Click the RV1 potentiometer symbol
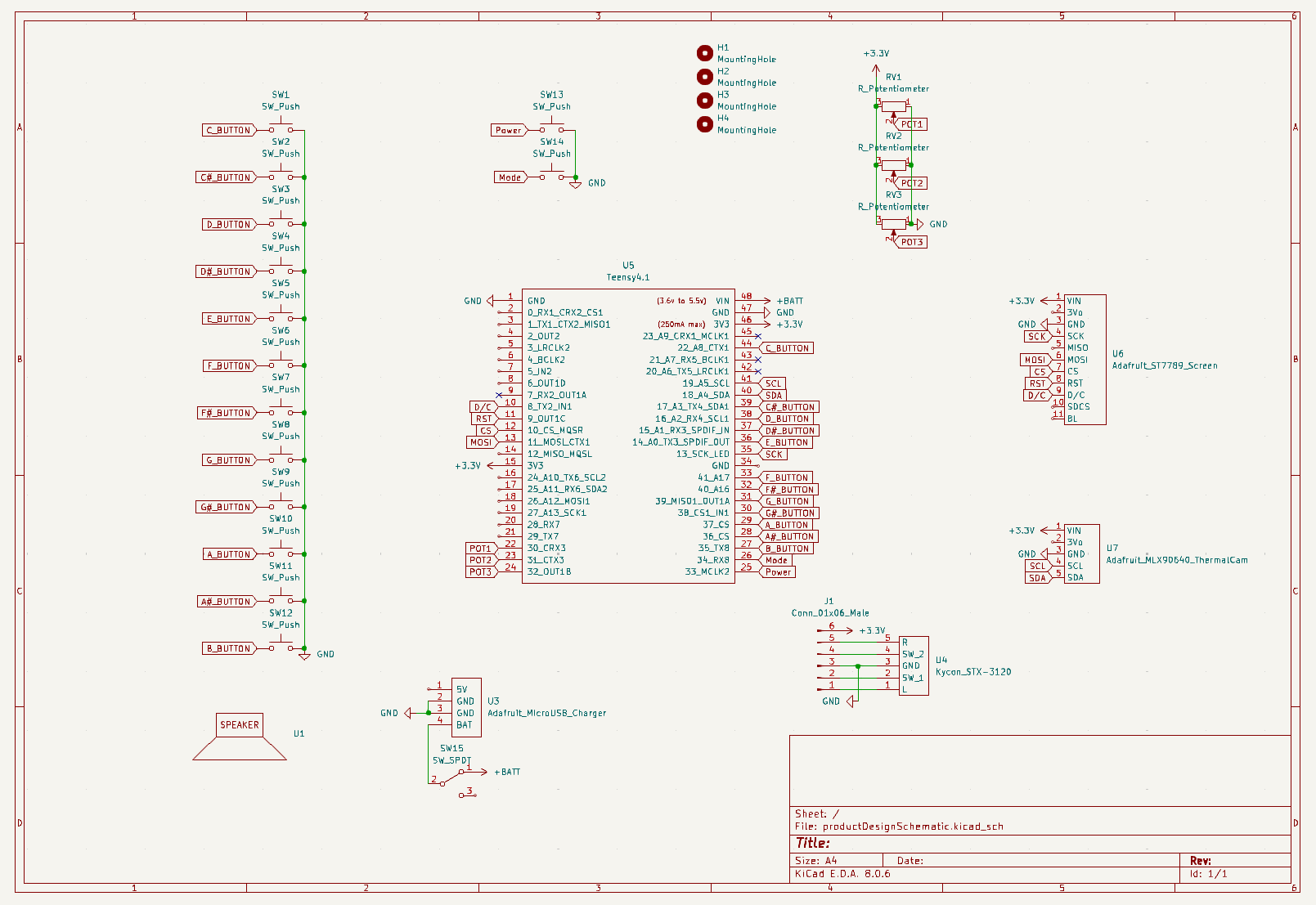Screen dimensions: 1316x905 (x=893, y=106)
